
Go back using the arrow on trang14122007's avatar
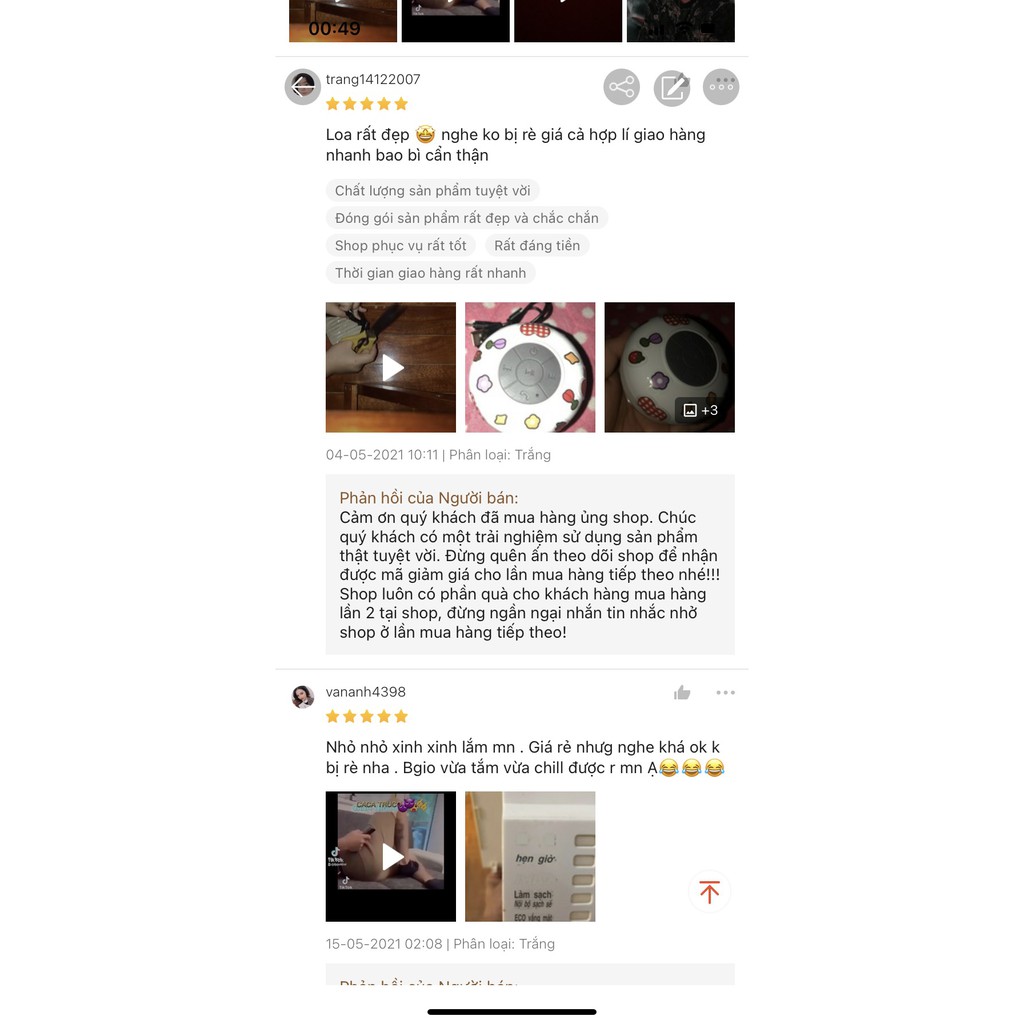coord(302,86)
